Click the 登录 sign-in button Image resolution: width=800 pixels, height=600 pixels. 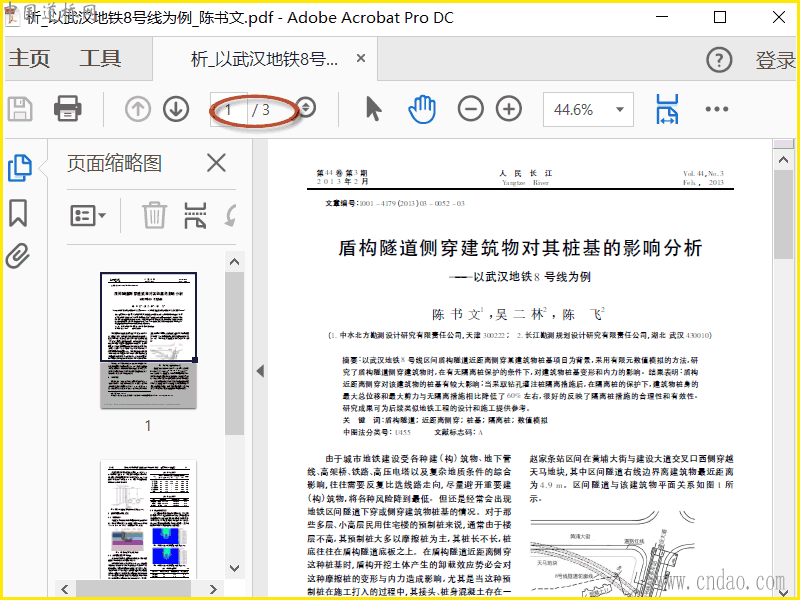pyautogui.click(x=775, y=60)
